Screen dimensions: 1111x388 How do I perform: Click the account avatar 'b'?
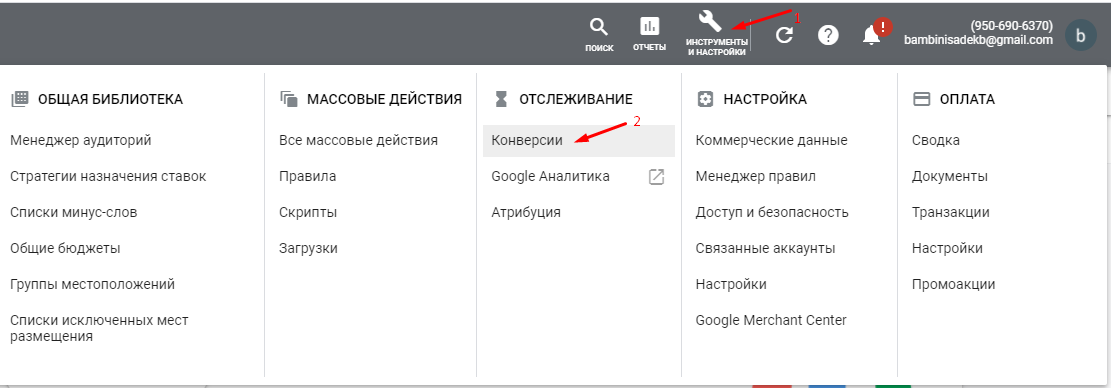(1080, 35)
